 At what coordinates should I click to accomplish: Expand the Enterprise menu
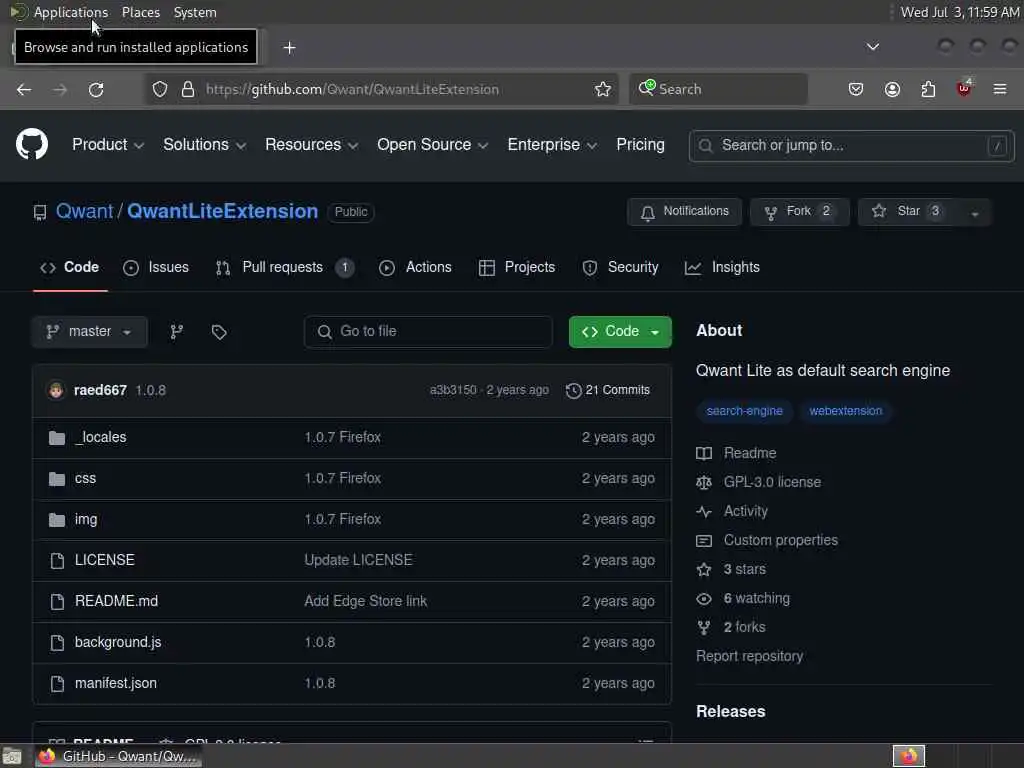(x=552, y=145)
